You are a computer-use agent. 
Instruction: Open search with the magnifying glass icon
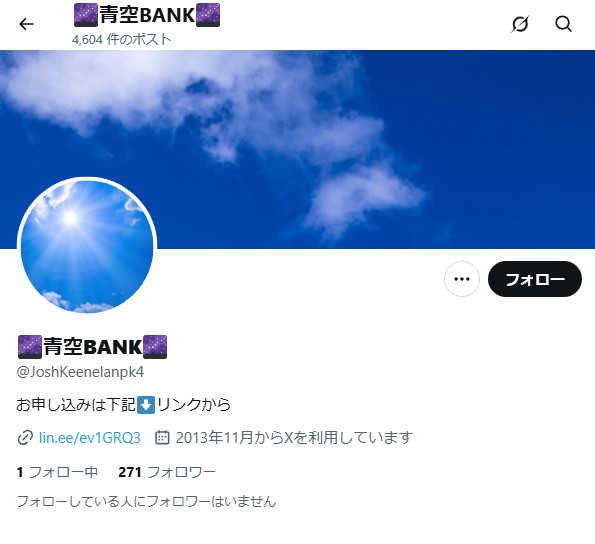click(564, 24)
